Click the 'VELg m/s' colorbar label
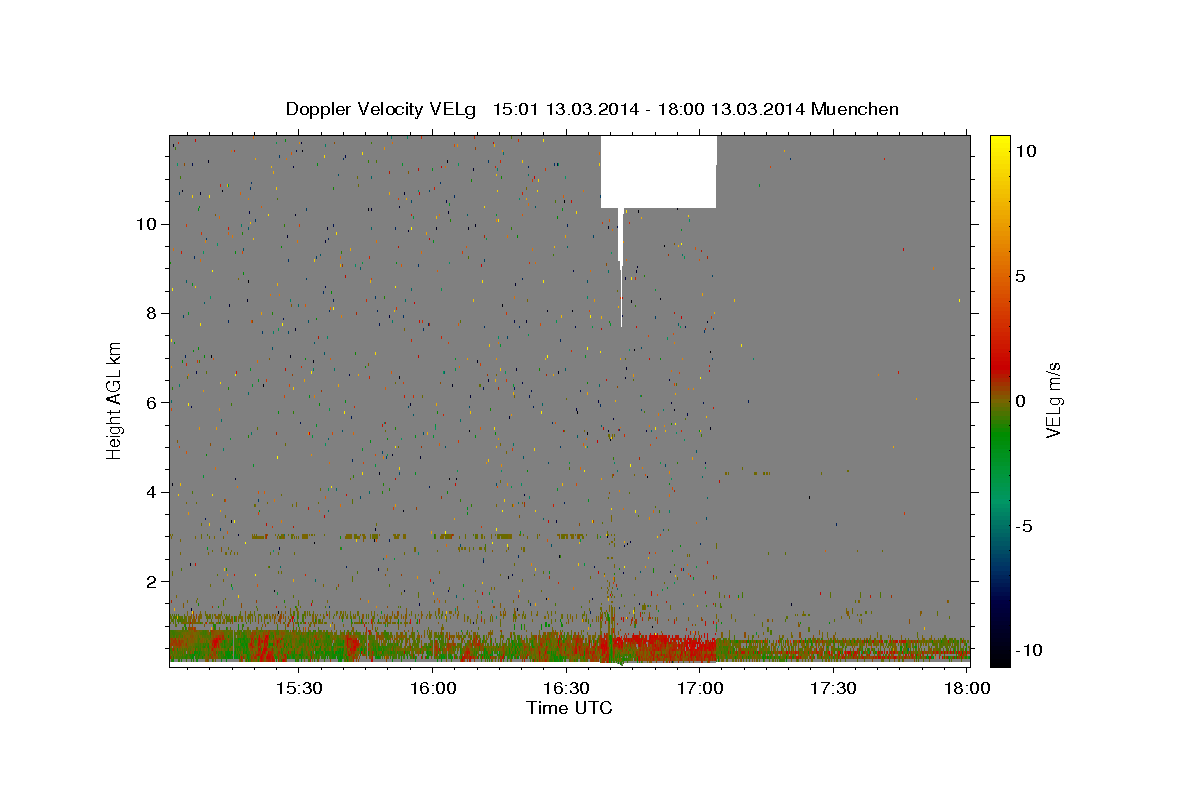 (x=1053, y=401)
